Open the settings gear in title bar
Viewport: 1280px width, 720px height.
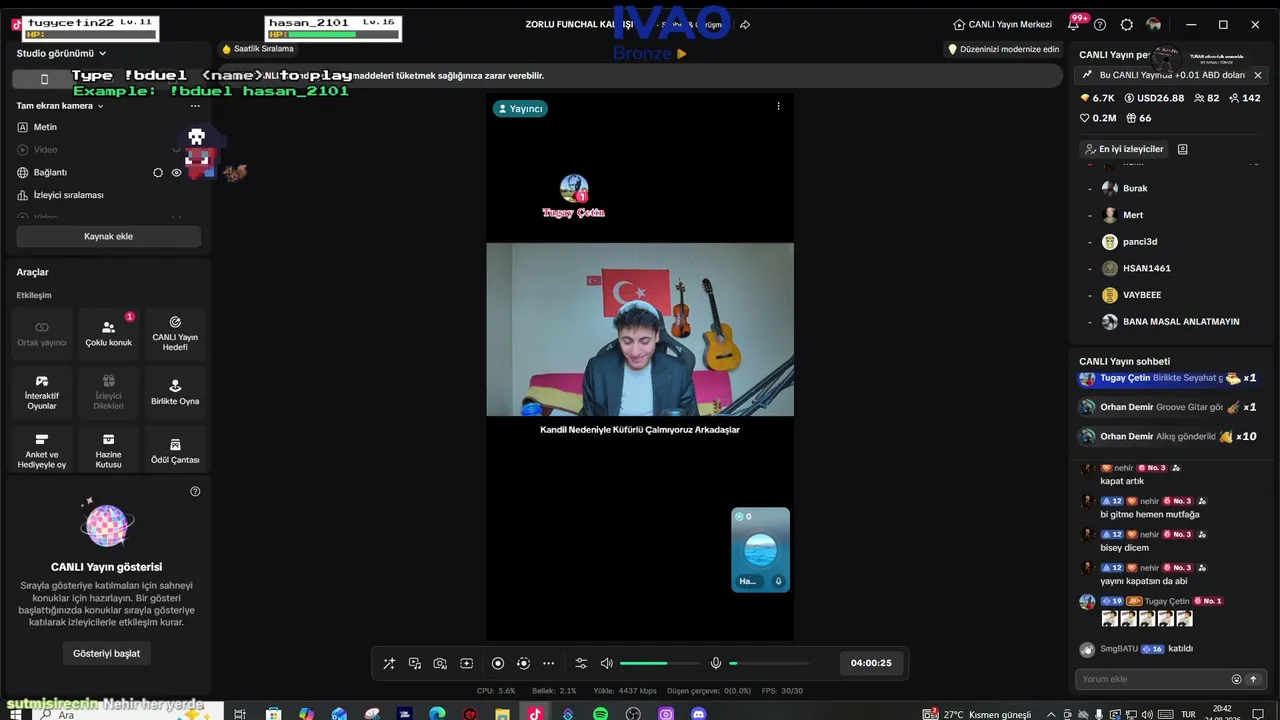pos(1127,25)
